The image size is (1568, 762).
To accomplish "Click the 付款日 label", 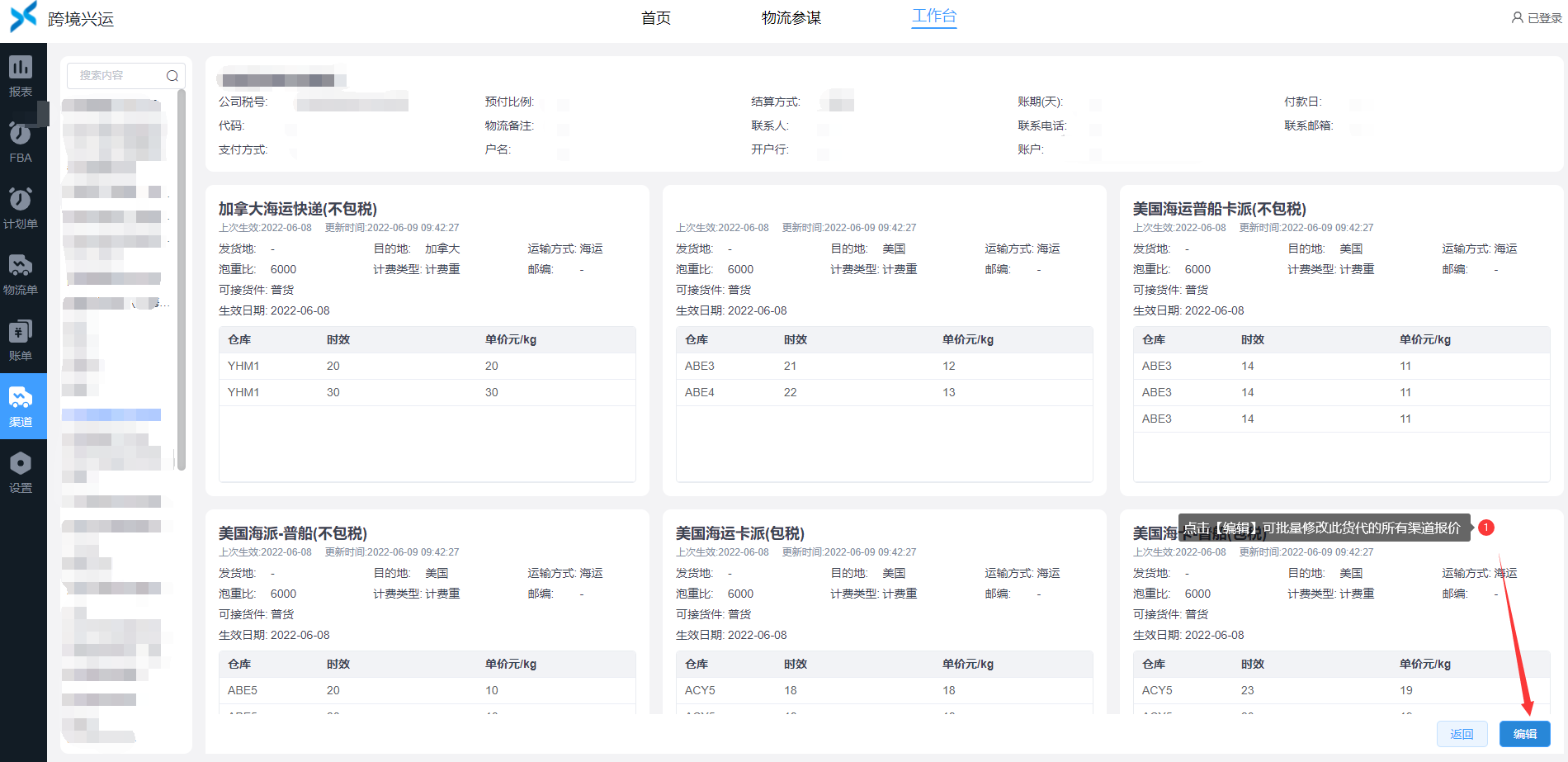I will (1303, 102).
